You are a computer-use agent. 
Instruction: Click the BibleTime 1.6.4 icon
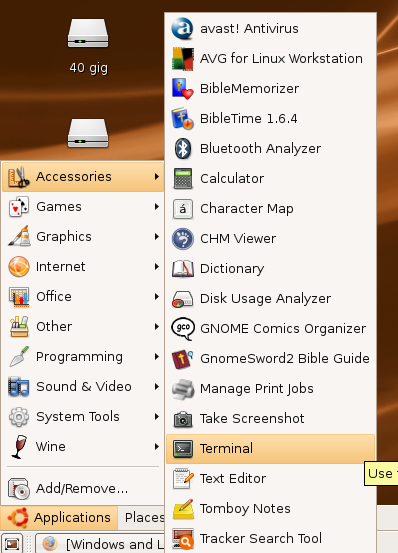pyautogui.click(x=182, y=118)
